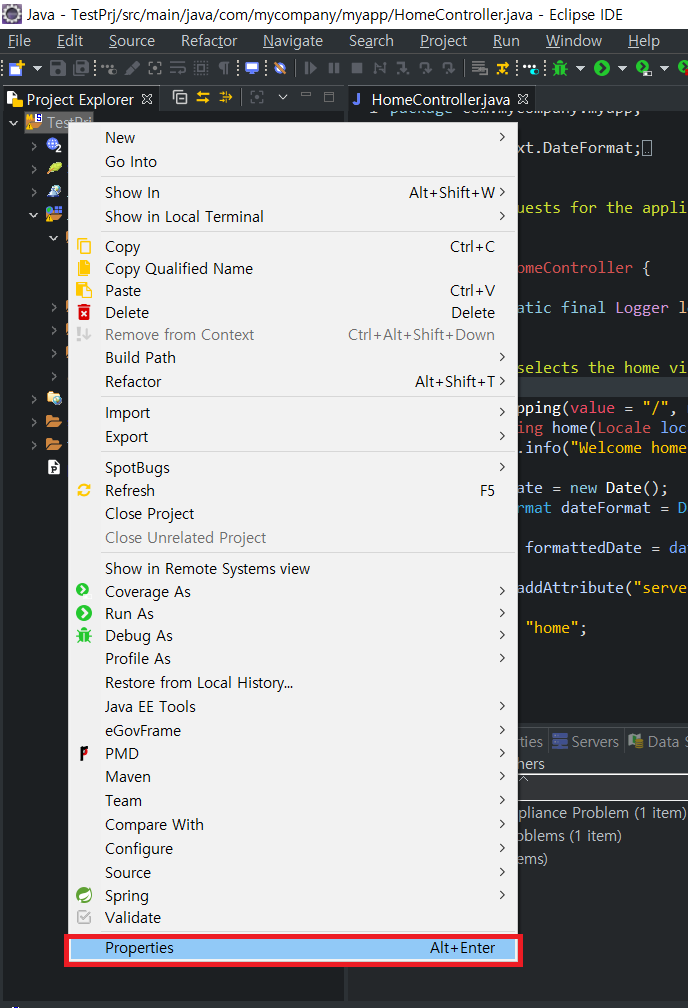The height and width of the screenshot is (1008, 688).
Task: Click Collapse All in Project Explorer
Action: [180, 97]
